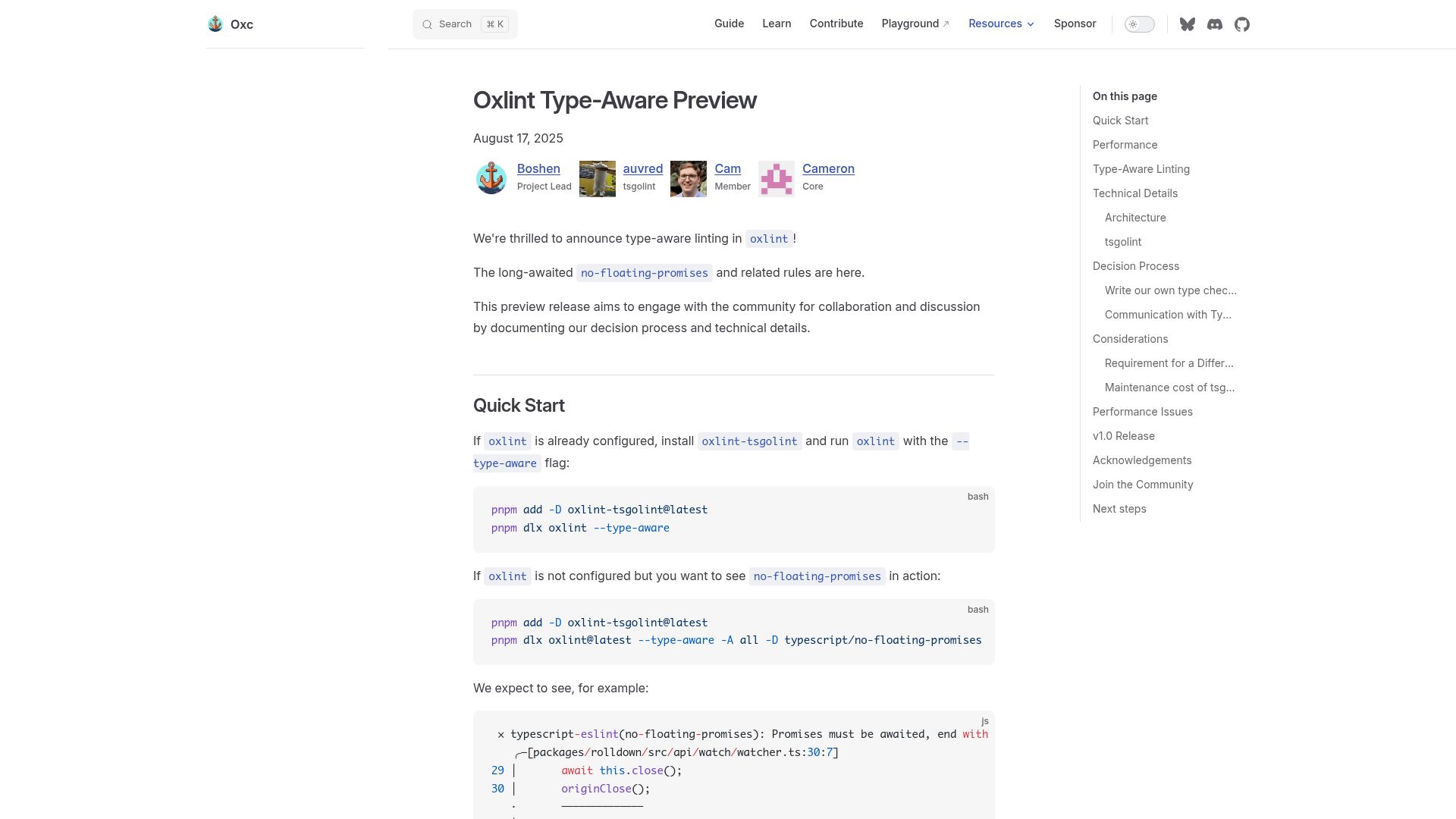The image size is (1456, 819).
Task: Click Boshen's anchor avatar
Action: 491,179
